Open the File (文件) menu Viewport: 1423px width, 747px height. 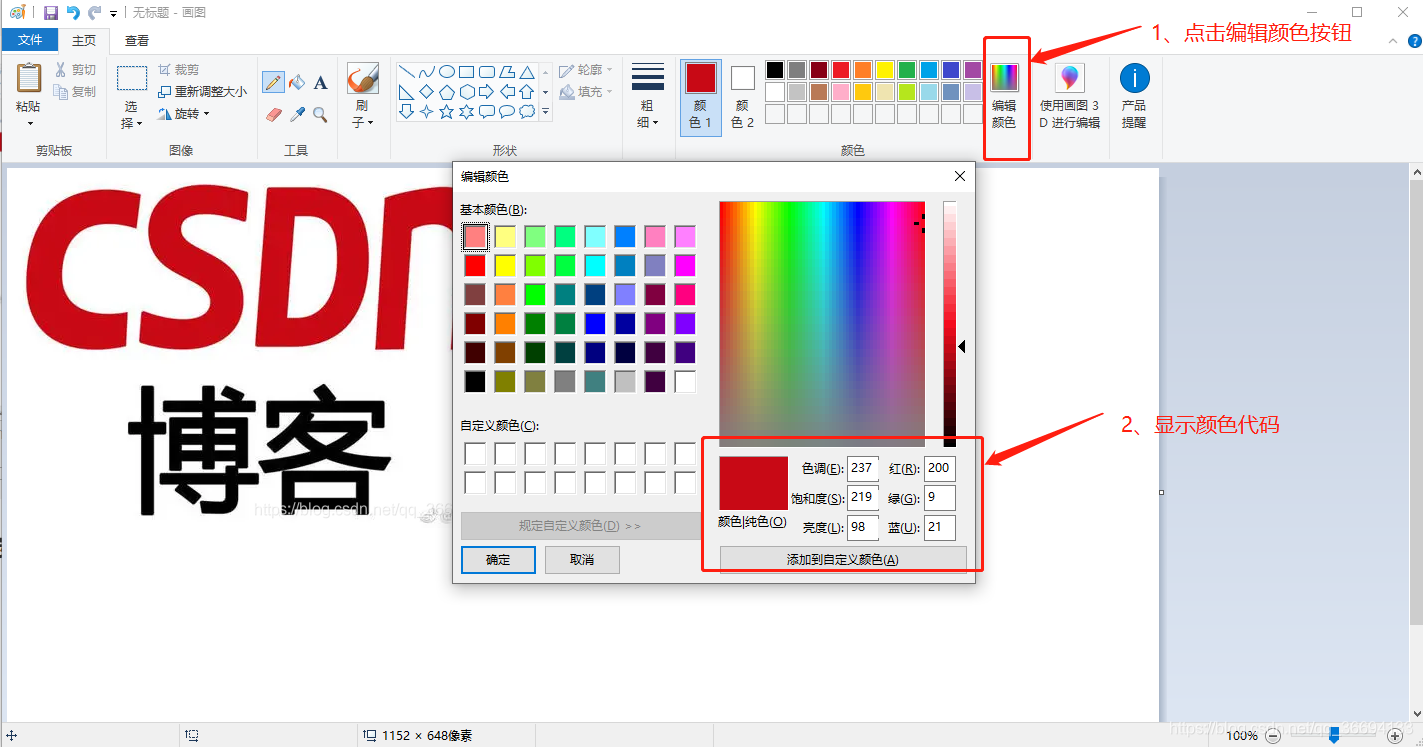30,40
